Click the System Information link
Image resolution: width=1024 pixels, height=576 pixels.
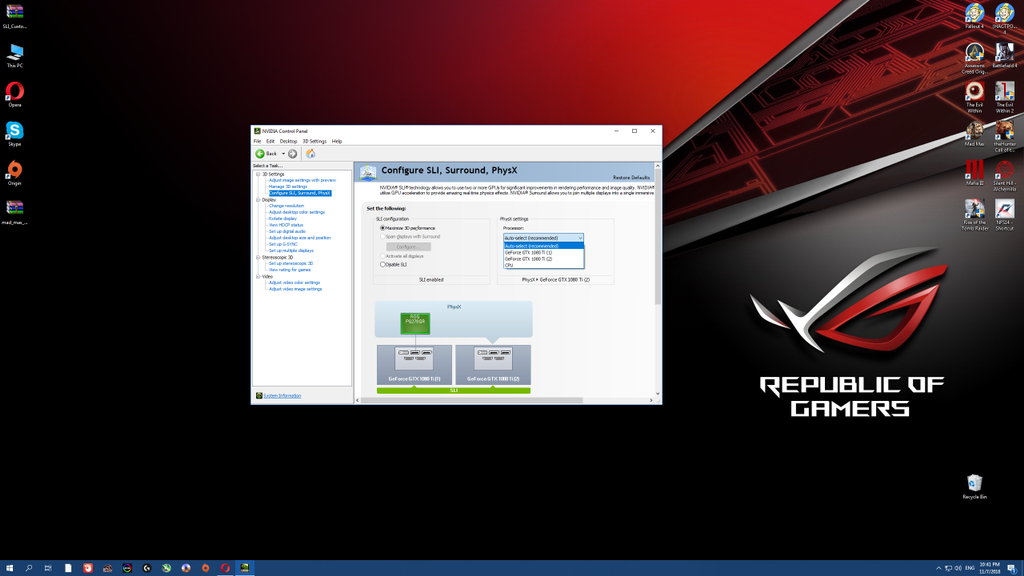[x=282, y=396]
